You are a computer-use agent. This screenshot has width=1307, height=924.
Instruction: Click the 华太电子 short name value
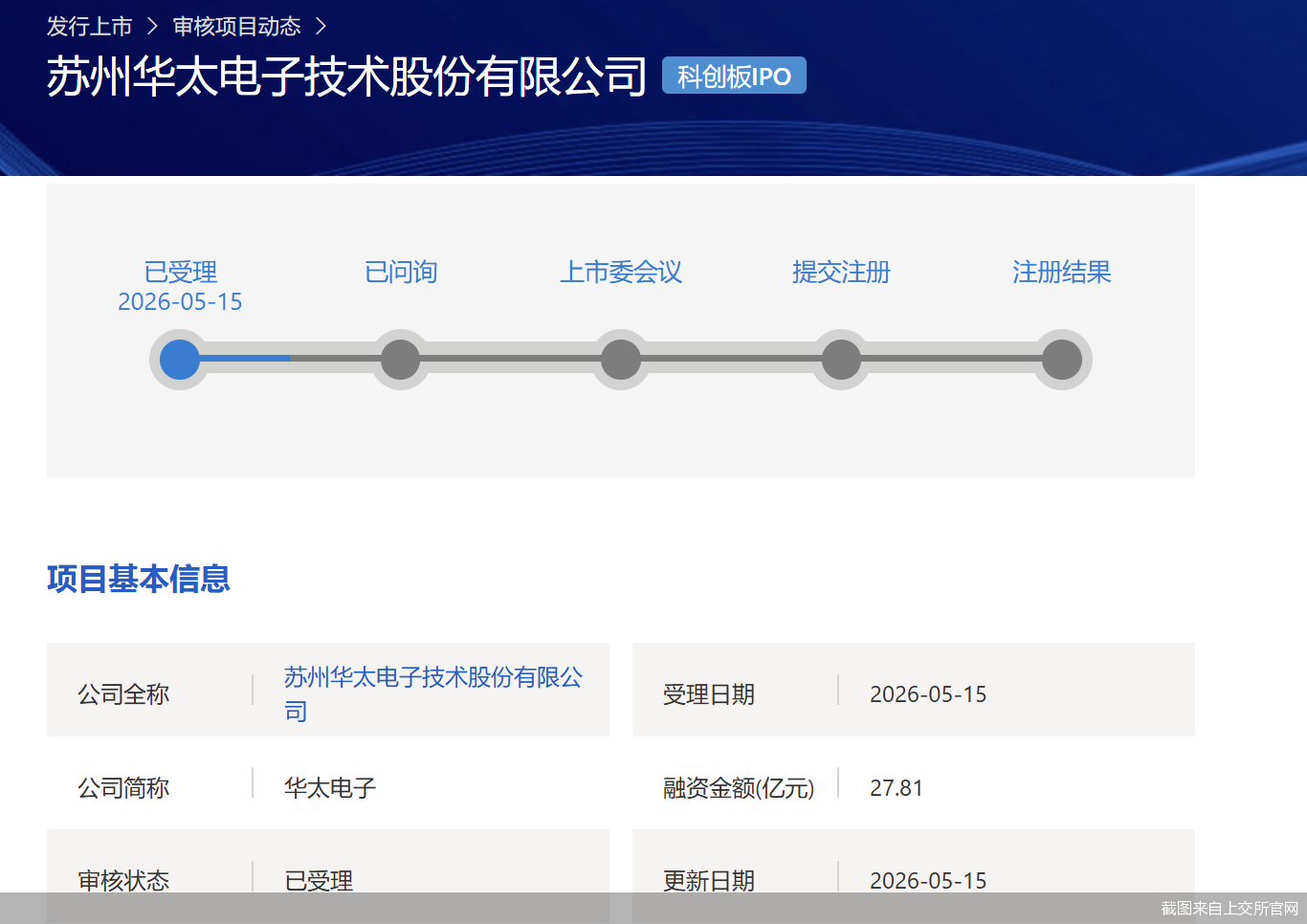(330, 788)
